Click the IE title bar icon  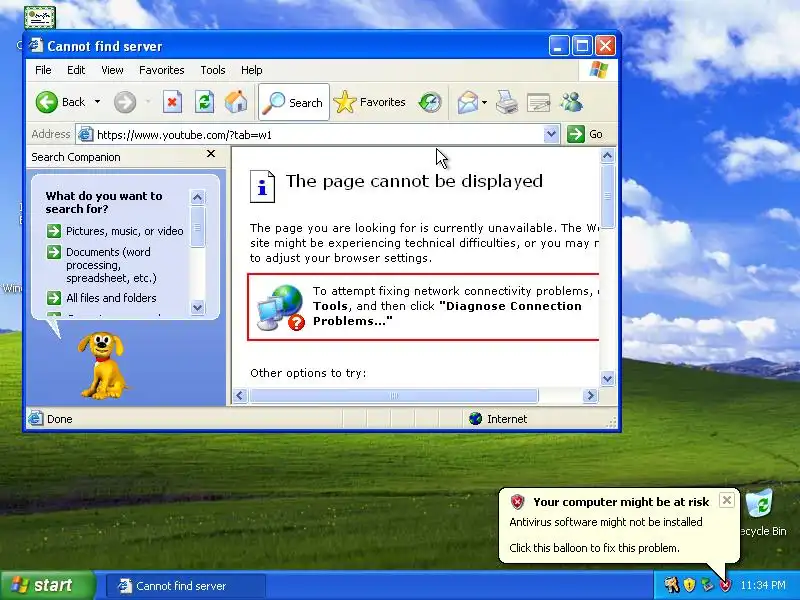[36, 45]
